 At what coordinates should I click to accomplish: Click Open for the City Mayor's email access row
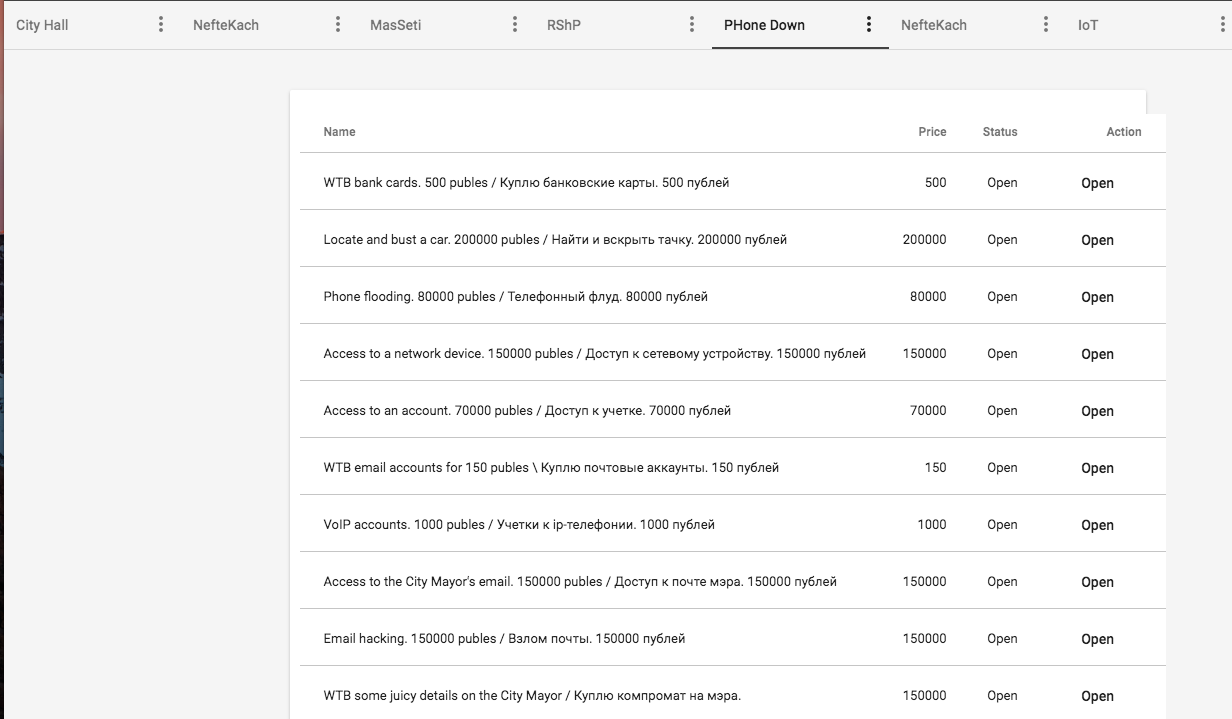tap(1097, 582)
